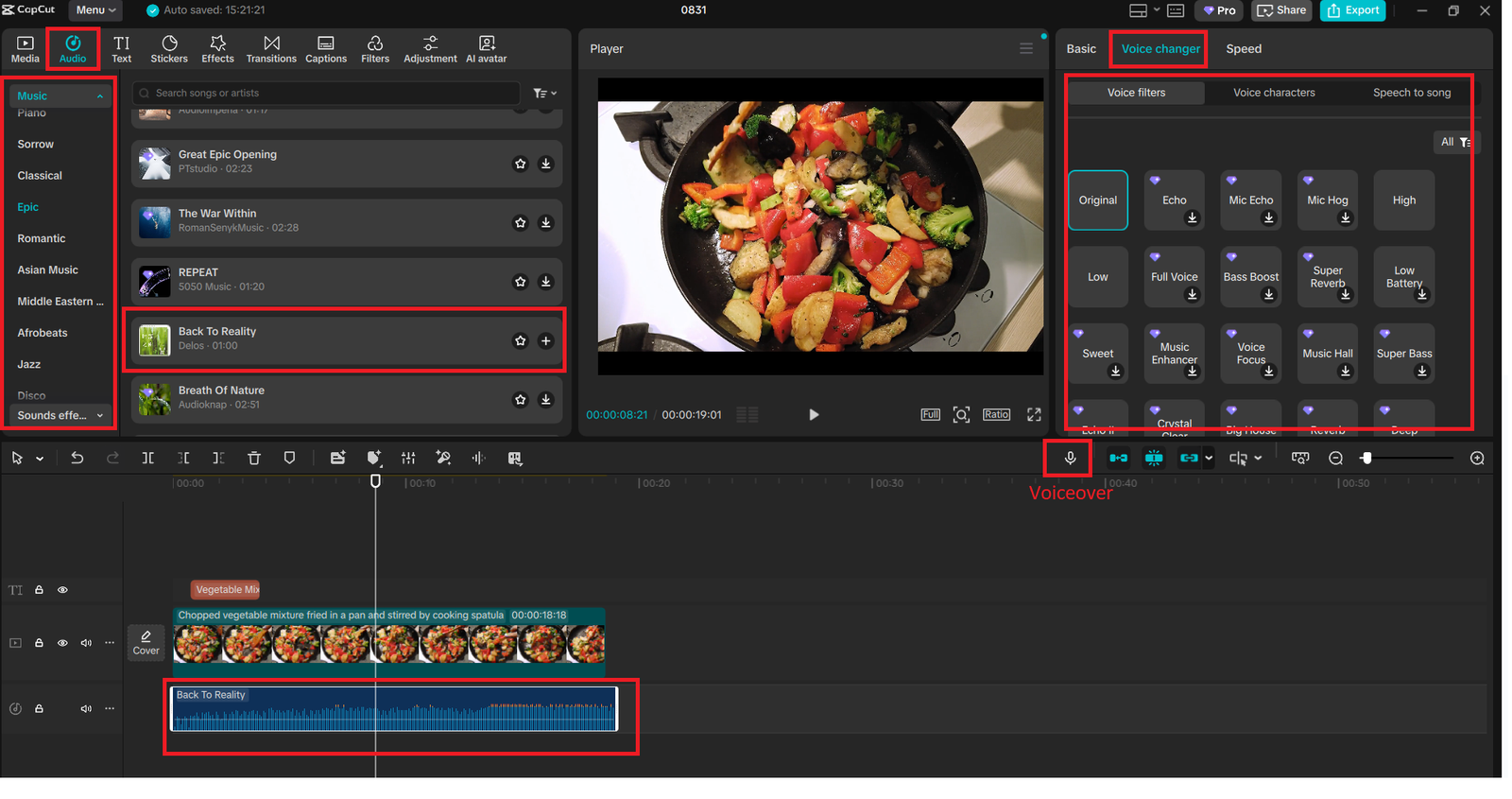Click the Export button
The width and height of the screenshot is (1512, 799).
1353,10
